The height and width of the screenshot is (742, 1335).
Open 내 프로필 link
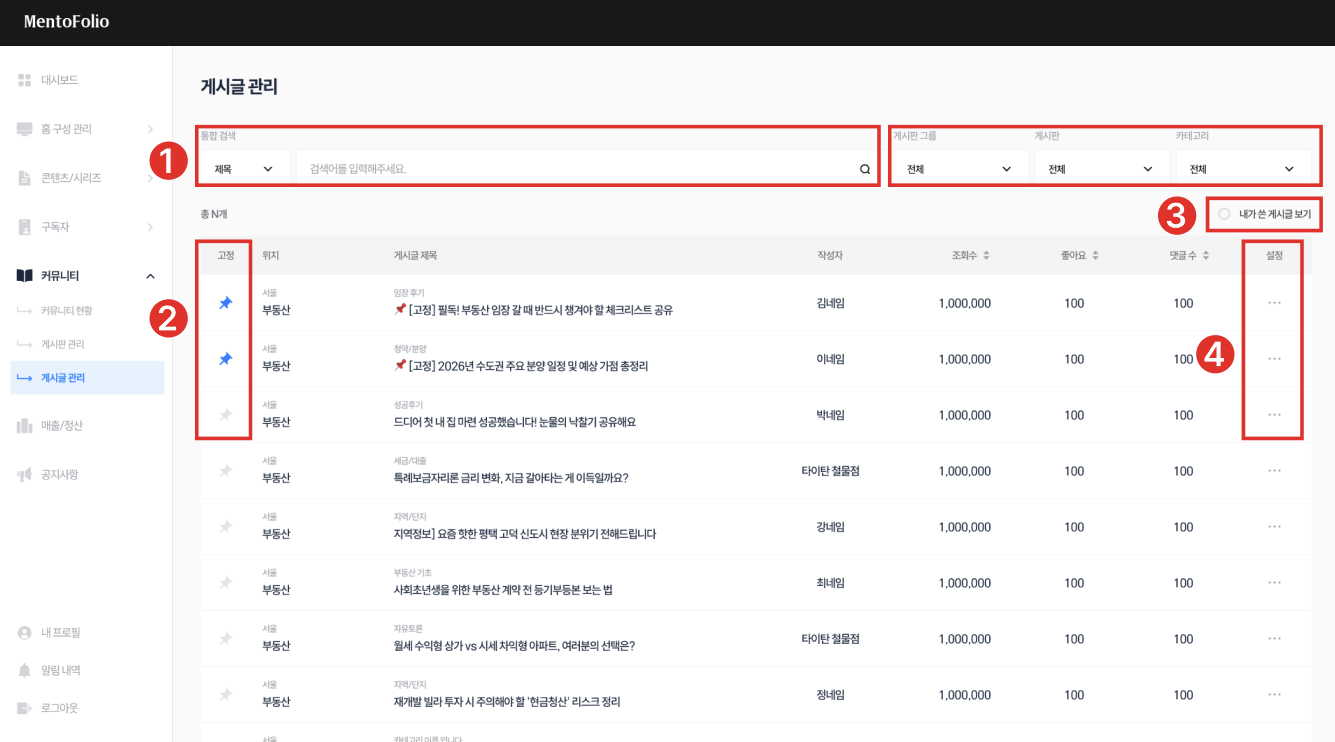[x=61, y=633]
